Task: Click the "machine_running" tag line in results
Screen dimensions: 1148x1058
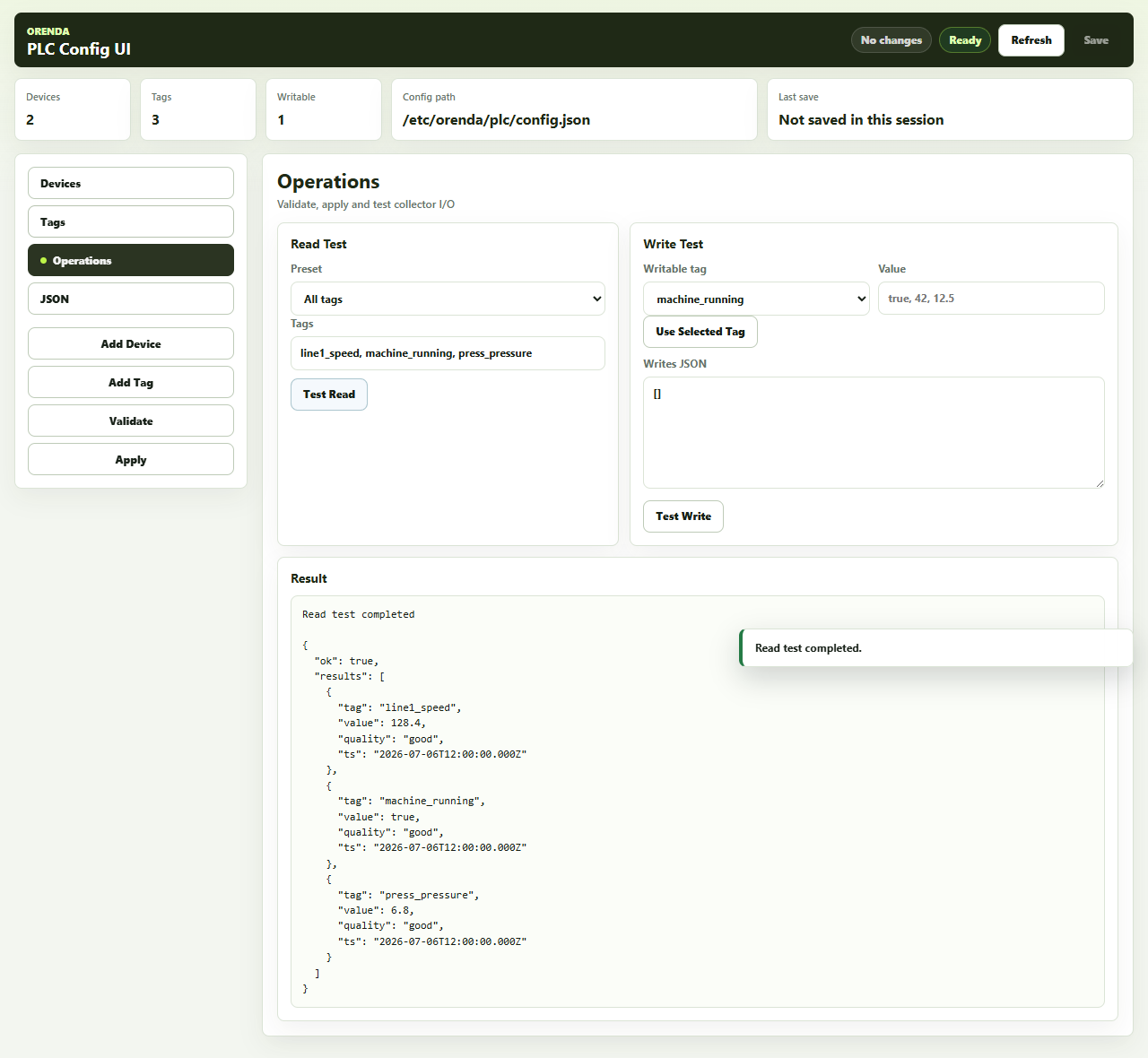Action: [x=411, y=802]
